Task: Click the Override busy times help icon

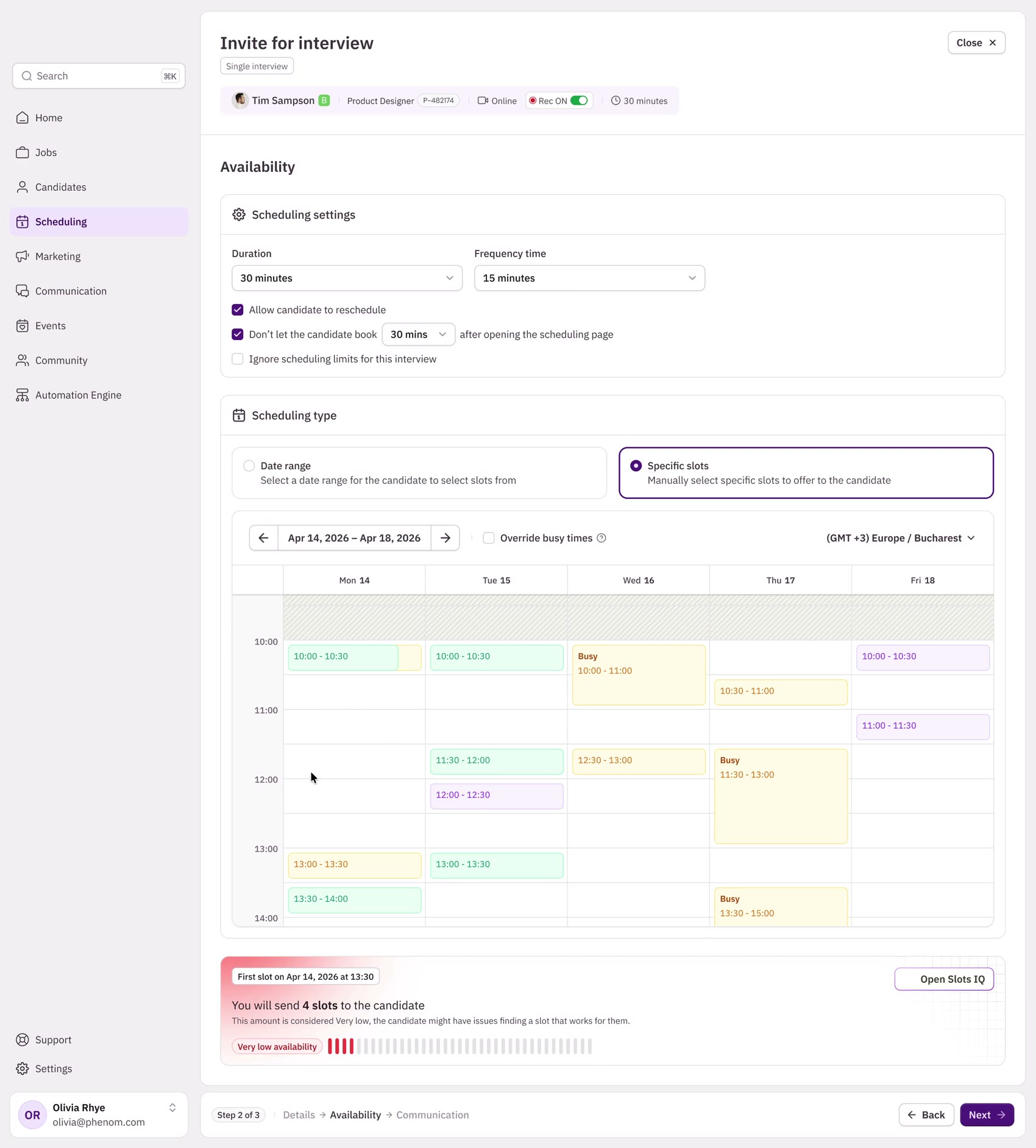Action: coord(601,538)
